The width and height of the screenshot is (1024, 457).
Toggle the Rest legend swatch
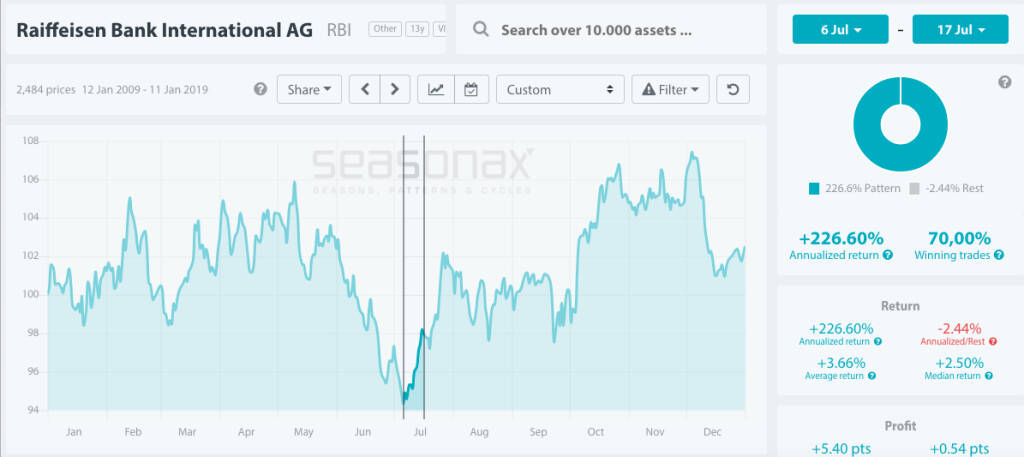tap(914, 188)
